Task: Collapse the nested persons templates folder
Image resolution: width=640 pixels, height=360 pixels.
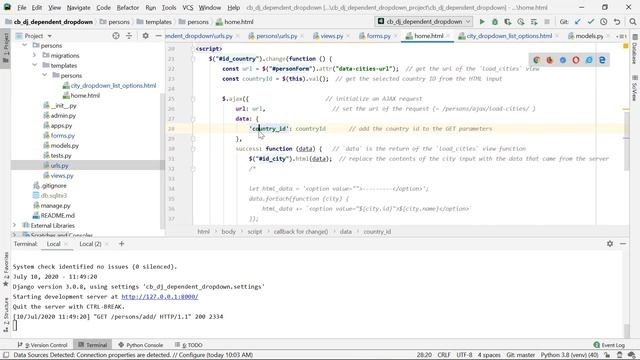Action: pos(45,75)
